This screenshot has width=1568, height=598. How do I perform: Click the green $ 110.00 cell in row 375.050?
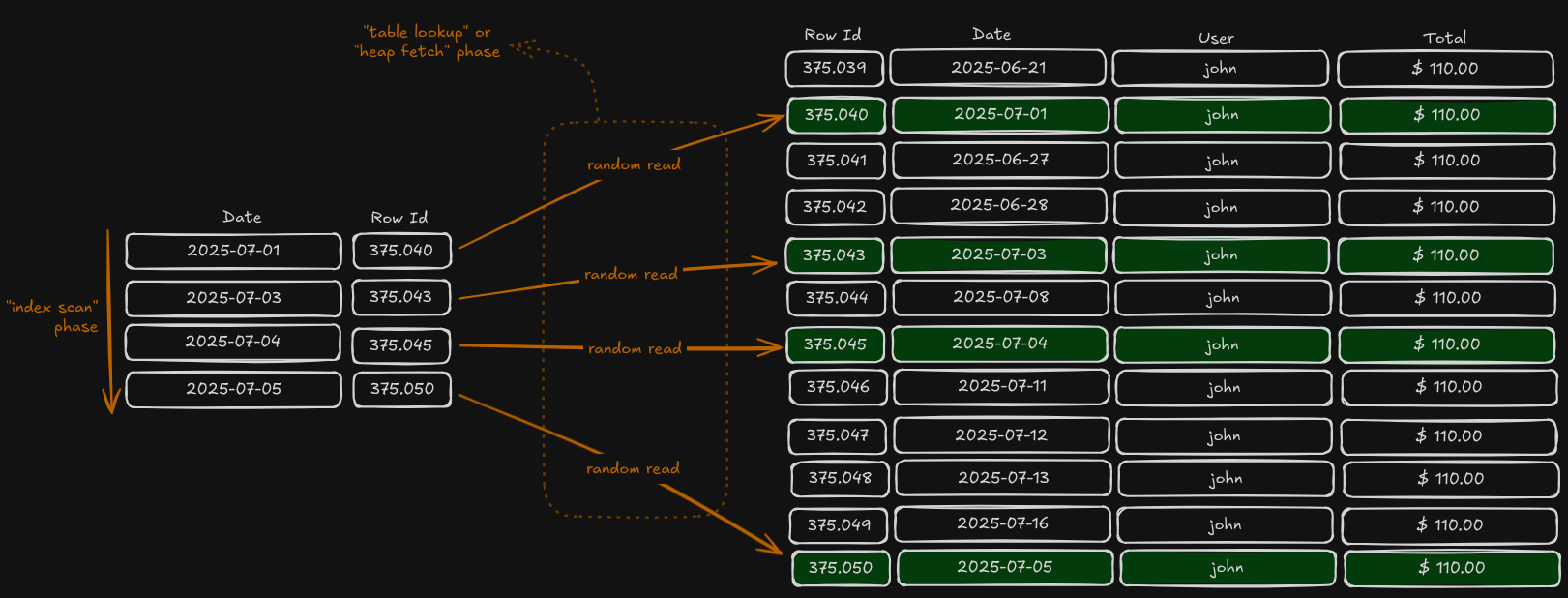point(1451,568)
